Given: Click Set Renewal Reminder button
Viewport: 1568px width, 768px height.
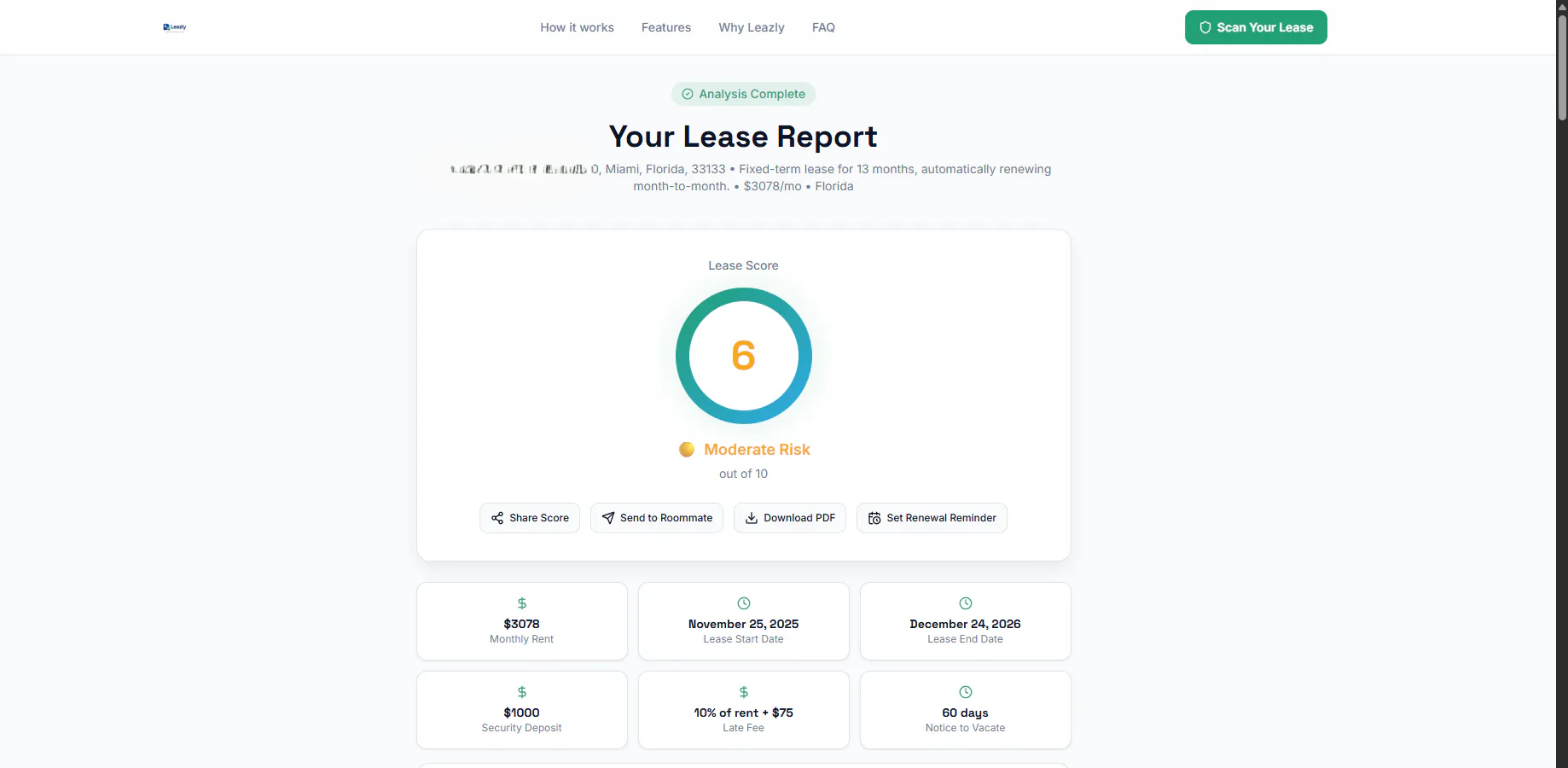Looking at the screenshot, I should pyautogui.click(x=932, y=518).
